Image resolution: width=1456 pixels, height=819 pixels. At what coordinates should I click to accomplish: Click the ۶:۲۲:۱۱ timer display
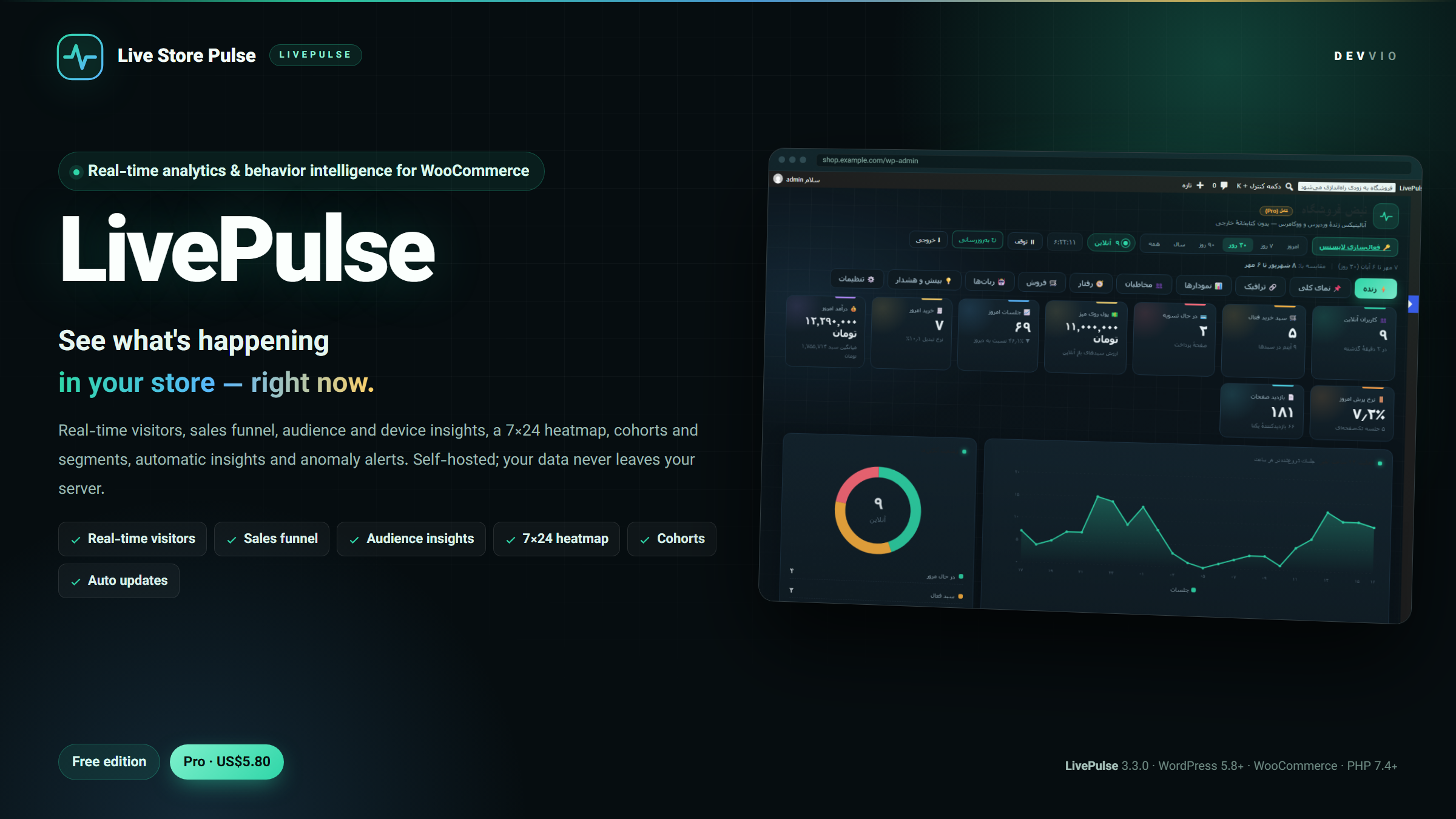point(1065,242)
